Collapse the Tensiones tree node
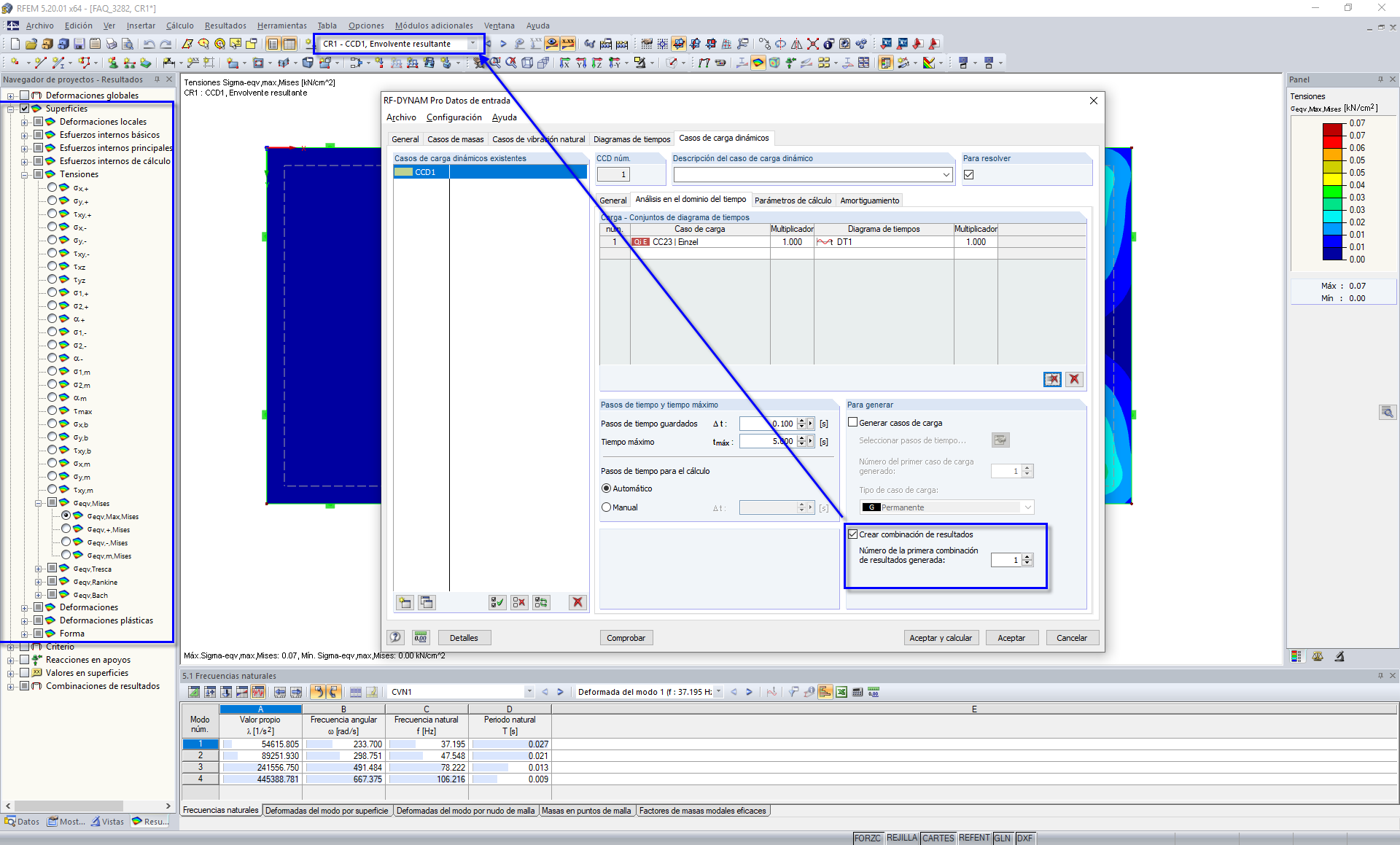The height and width of the screenshot is (845, 1400). (x=24, y=174)
